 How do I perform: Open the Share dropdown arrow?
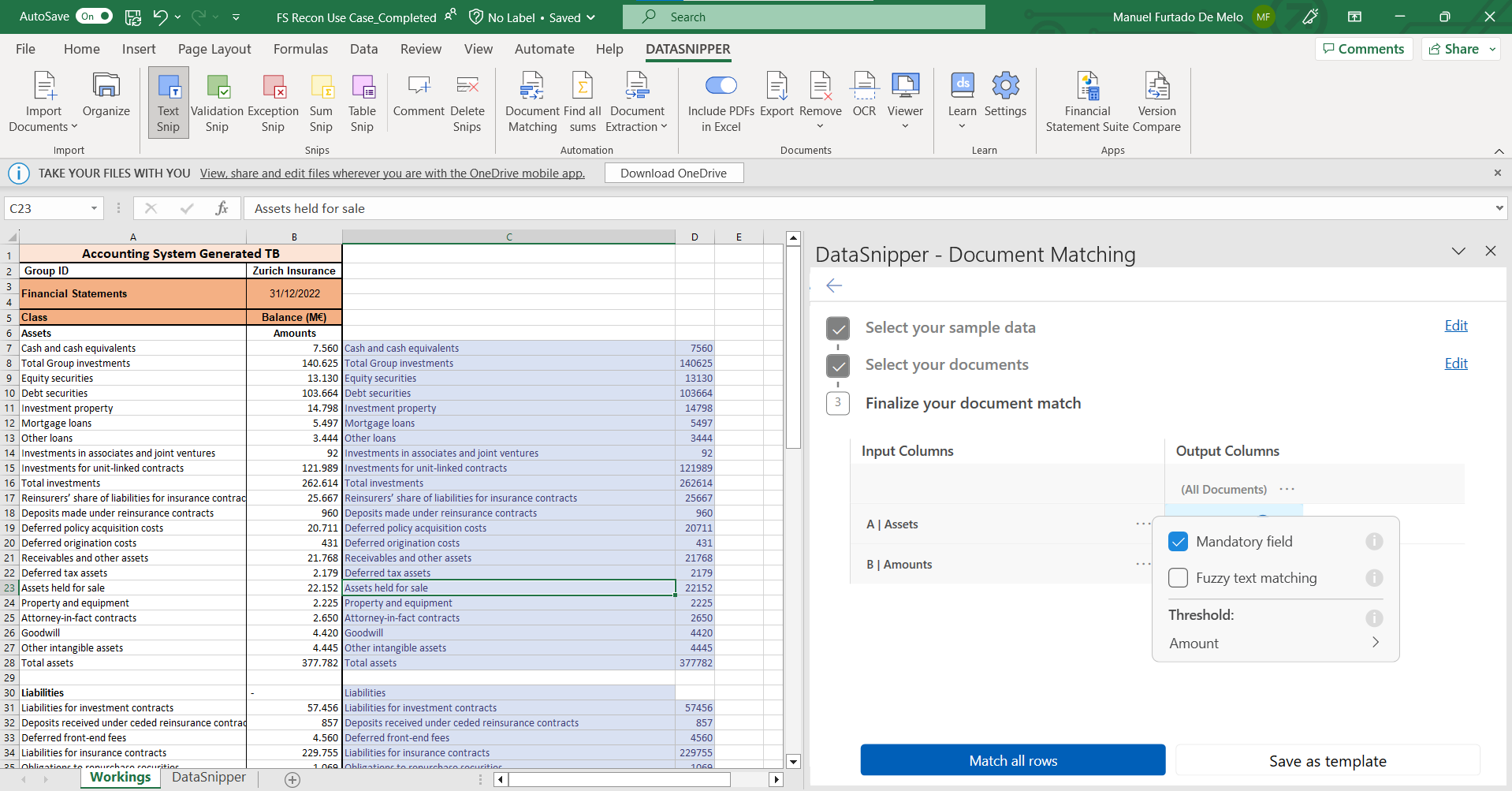tap(1492, 49)
